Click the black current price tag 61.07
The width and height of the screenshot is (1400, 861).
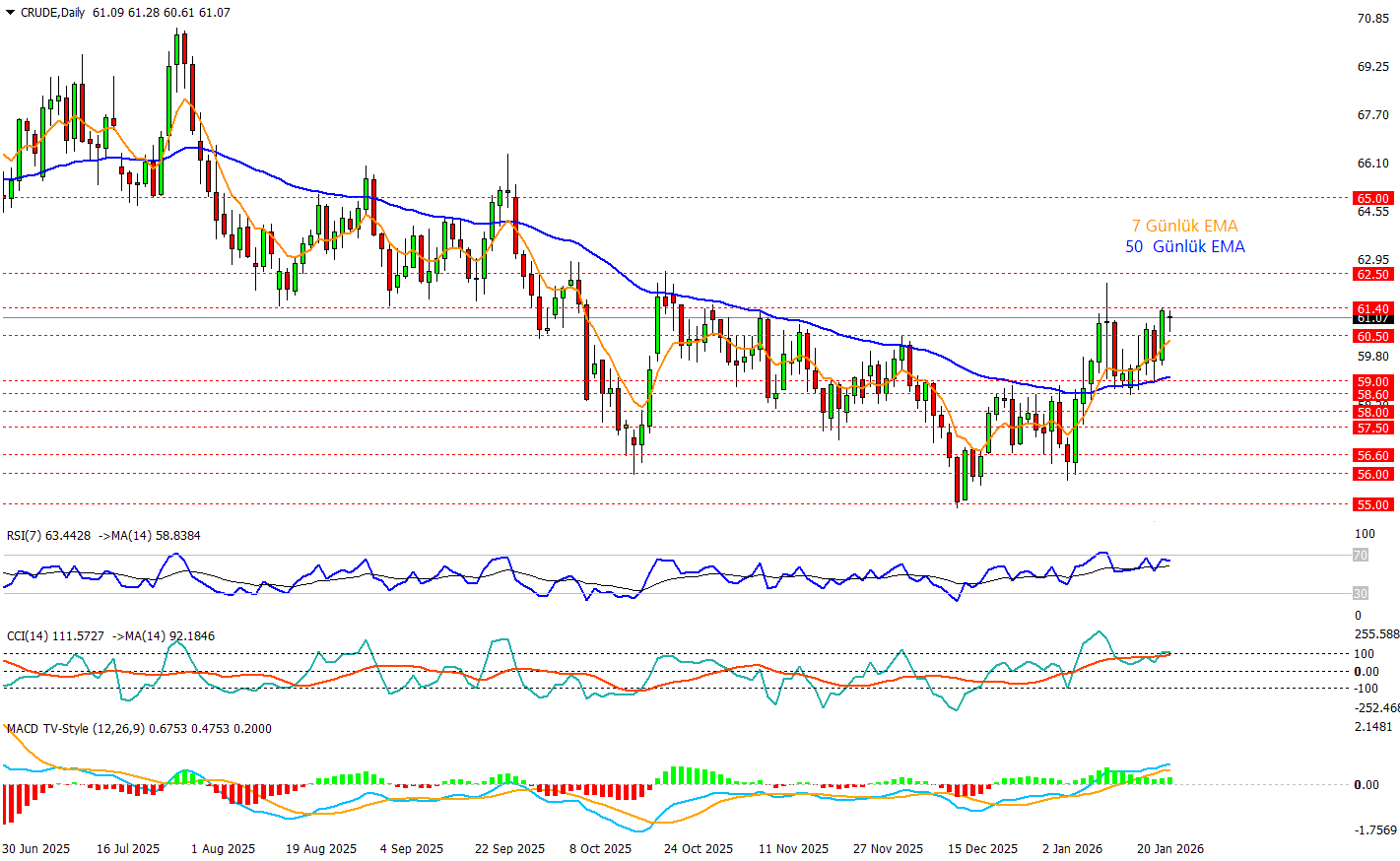pos(1372,319)
